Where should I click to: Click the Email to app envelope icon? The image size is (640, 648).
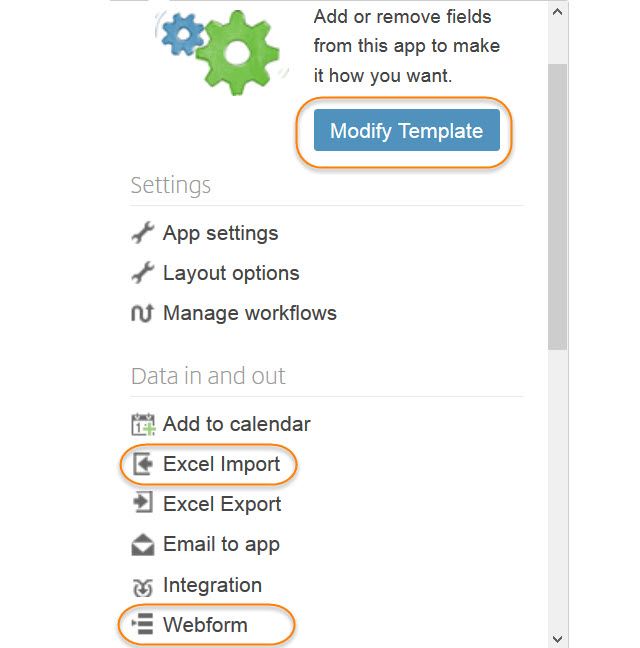143,545
